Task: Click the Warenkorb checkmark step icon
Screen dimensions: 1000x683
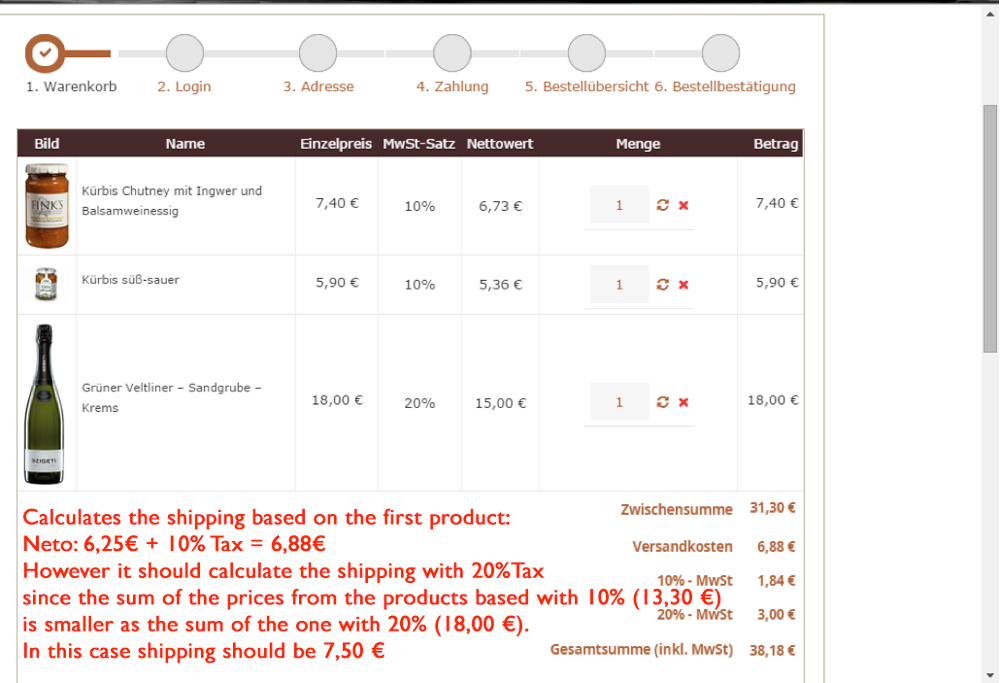Action: click(x=44, y=52)
